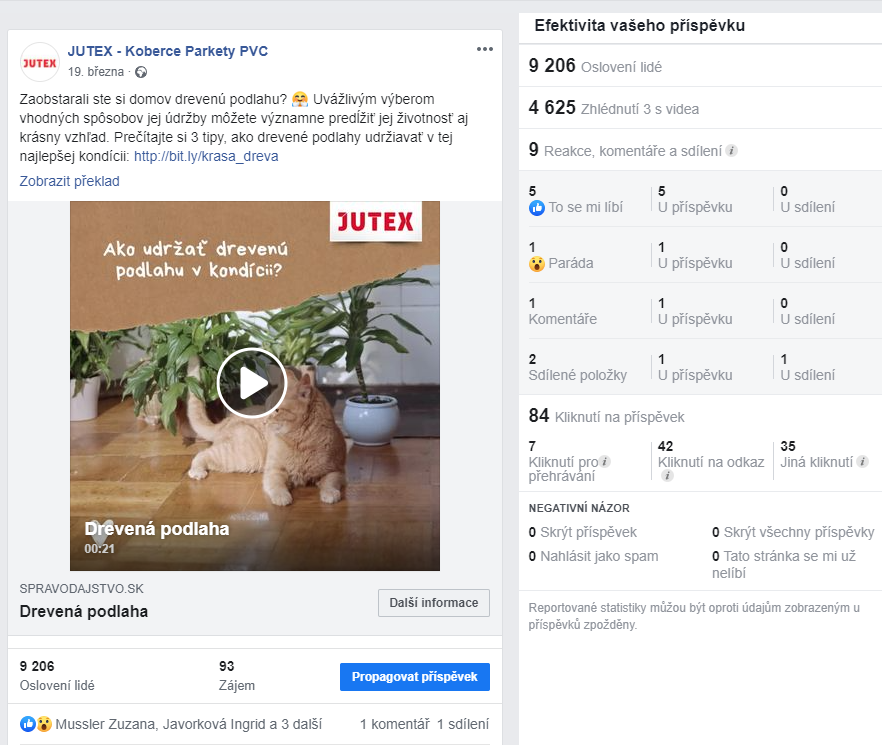
Task: Click the info icon next to Jiná kliknutí
Action: tap(862, 461)
